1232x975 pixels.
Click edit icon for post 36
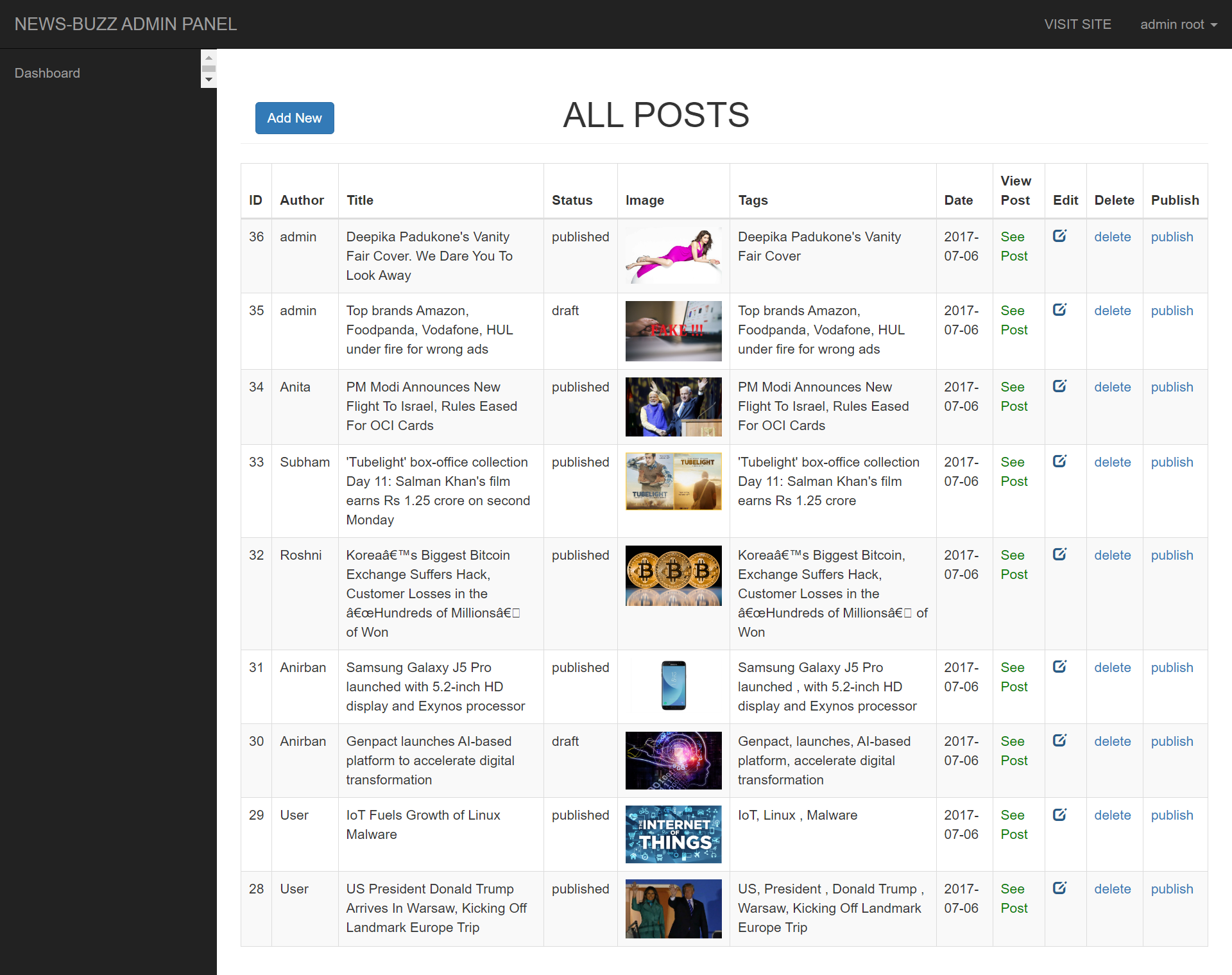(1059, 236)
